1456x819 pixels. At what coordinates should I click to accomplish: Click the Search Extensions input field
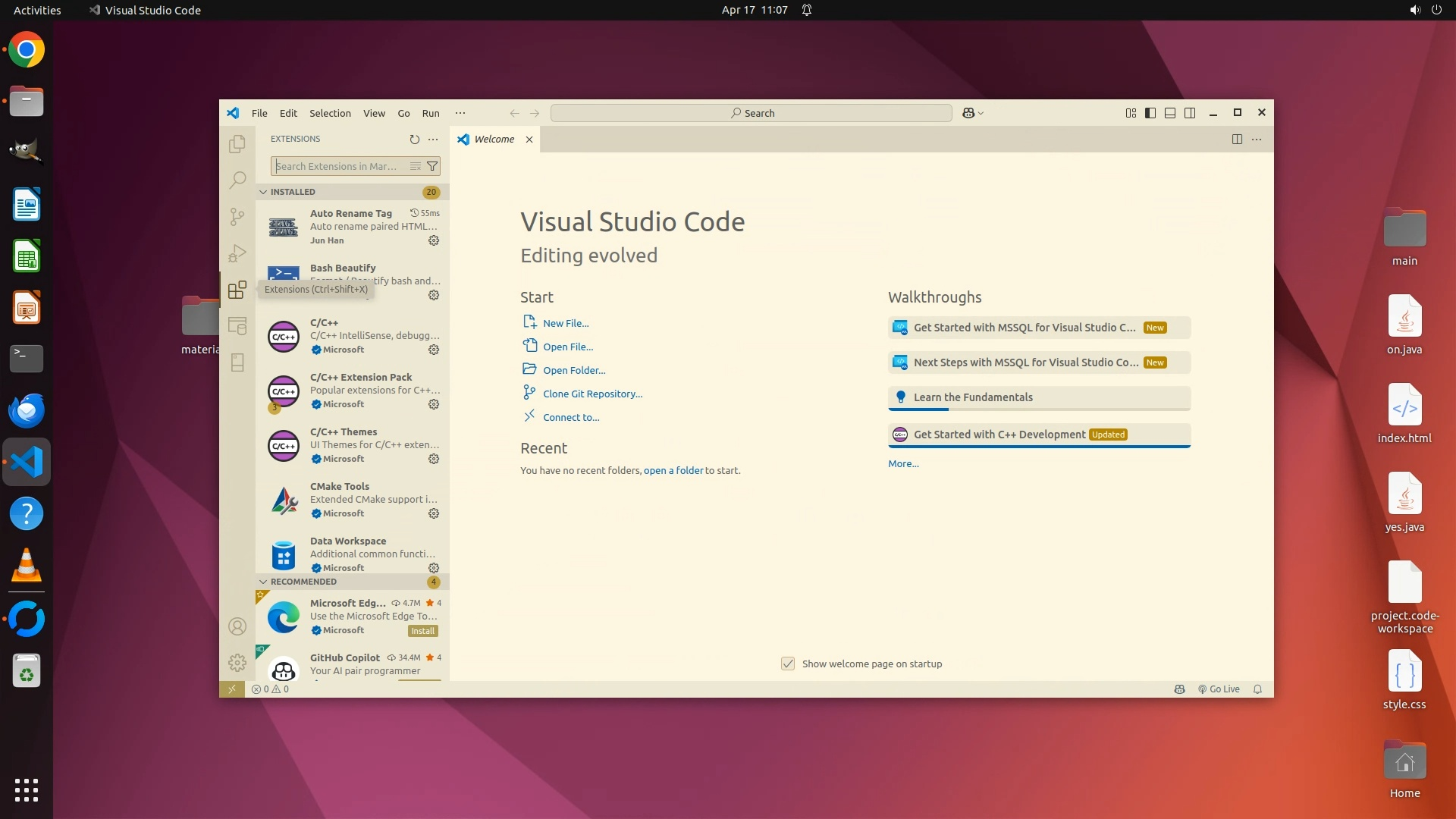tap(337, 166)
